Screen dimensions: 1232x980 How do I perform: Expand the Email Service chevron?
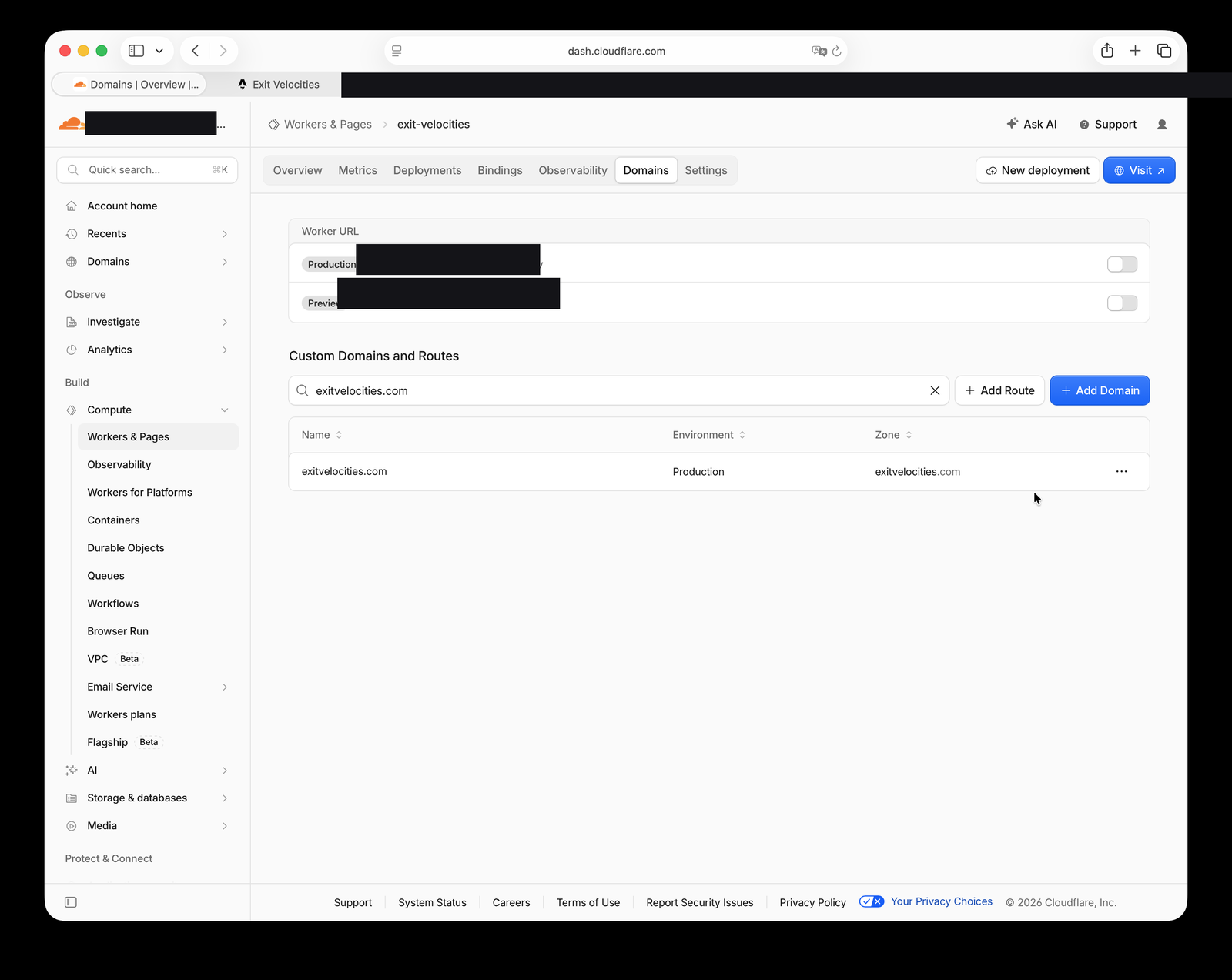click(225, 687)
